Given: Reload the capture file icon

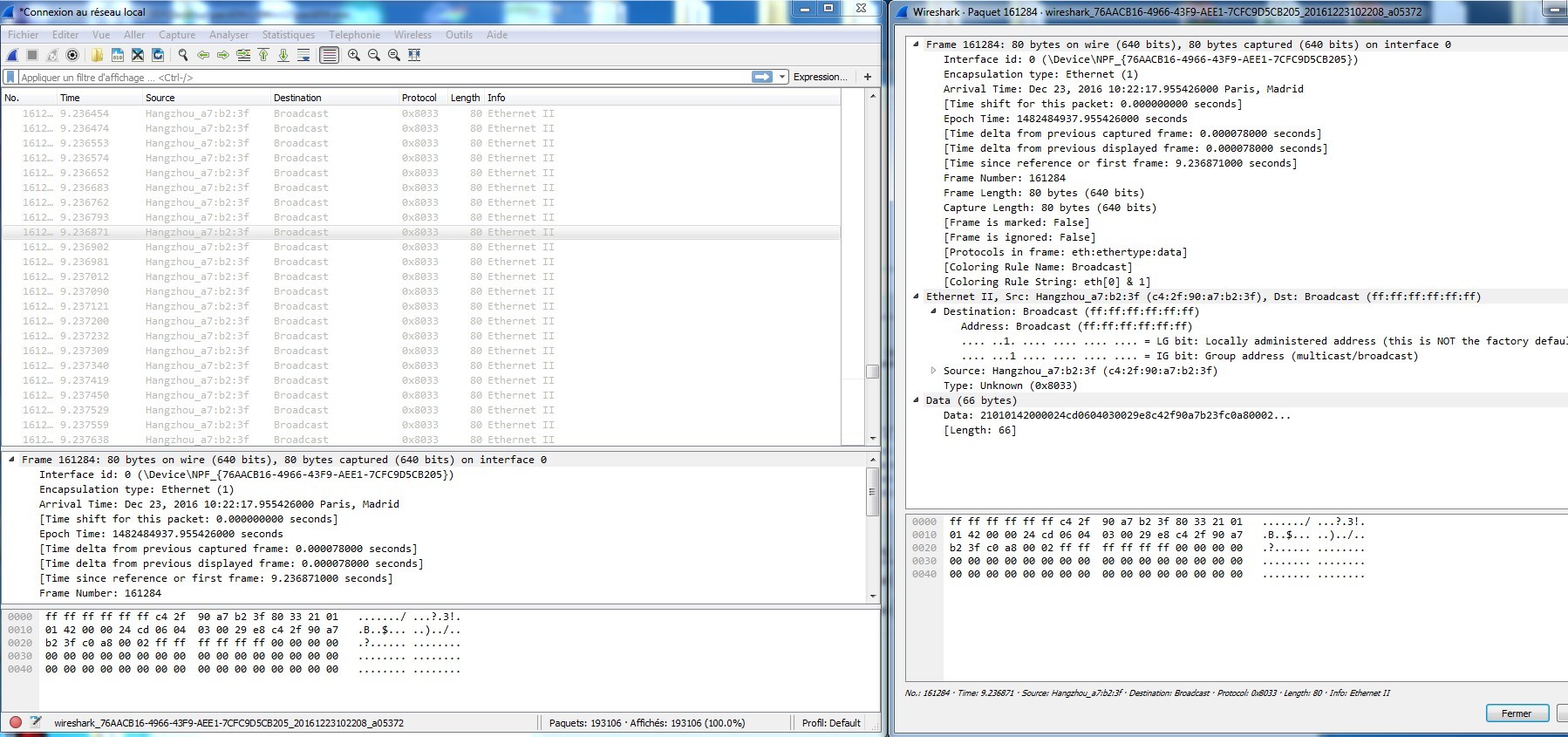Looking at the screenshot, I should [158, 55].
